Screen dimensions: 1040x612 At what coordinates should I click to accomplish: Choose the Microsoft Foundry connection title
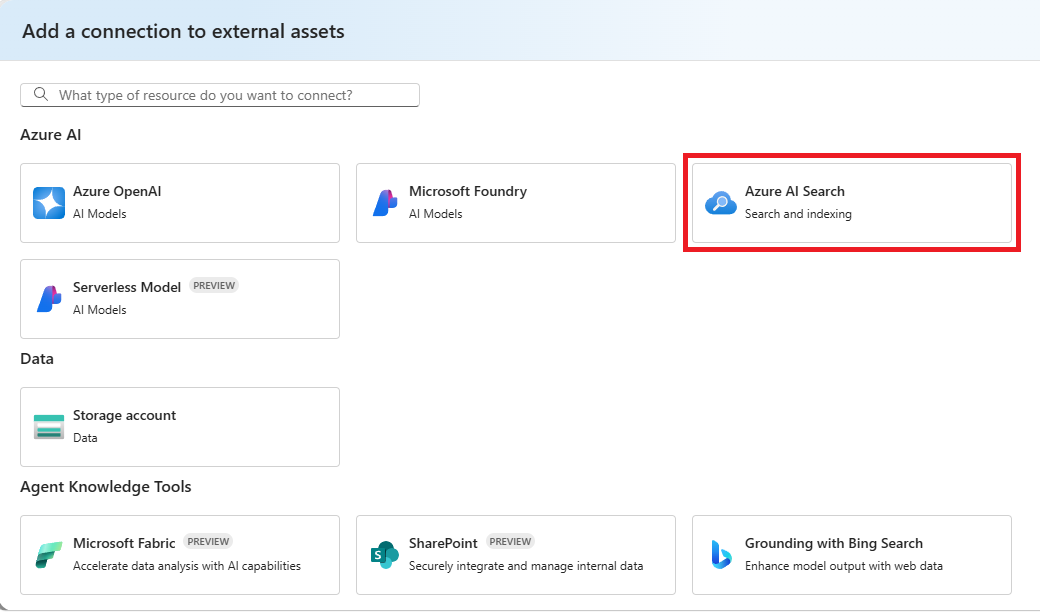click(468, 192)
